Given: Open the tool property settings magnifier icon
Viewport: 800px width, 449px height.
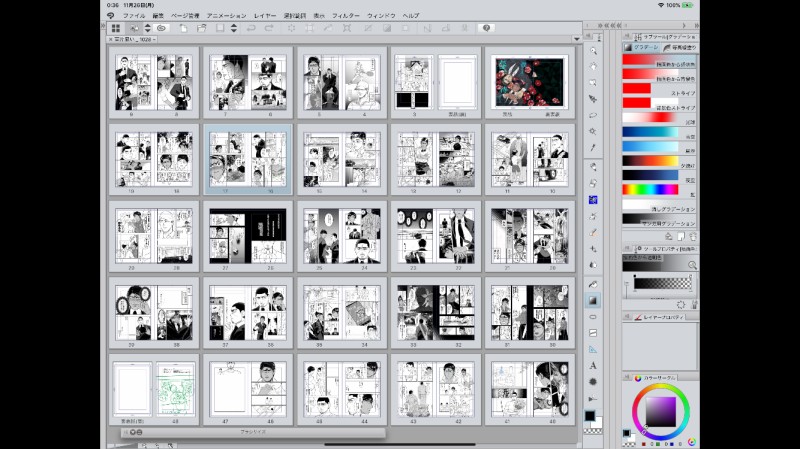Looking at the screenshot, I should (x=692, y=265).
